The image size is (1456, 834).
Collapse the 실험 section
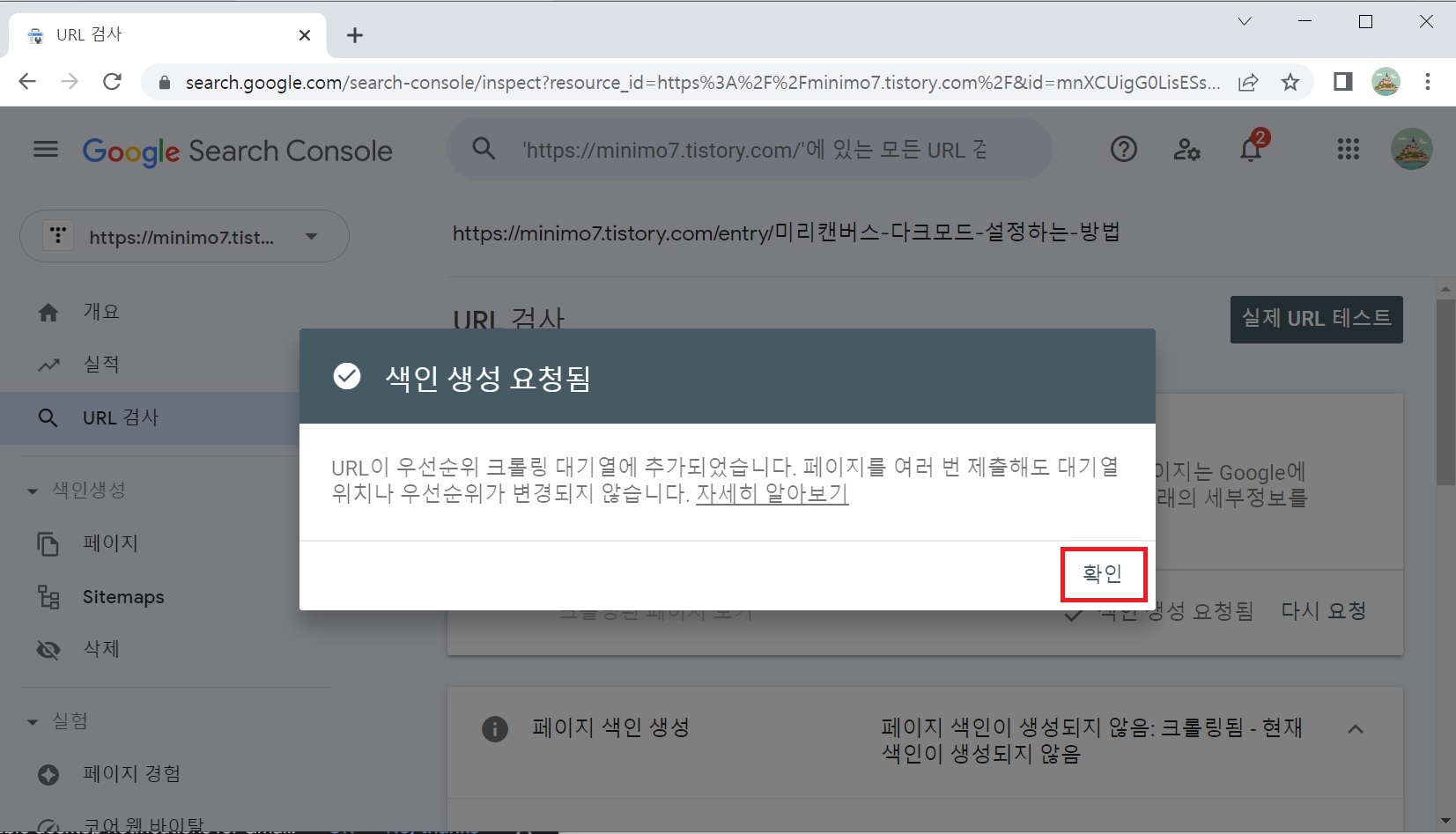tap(33, 722)
